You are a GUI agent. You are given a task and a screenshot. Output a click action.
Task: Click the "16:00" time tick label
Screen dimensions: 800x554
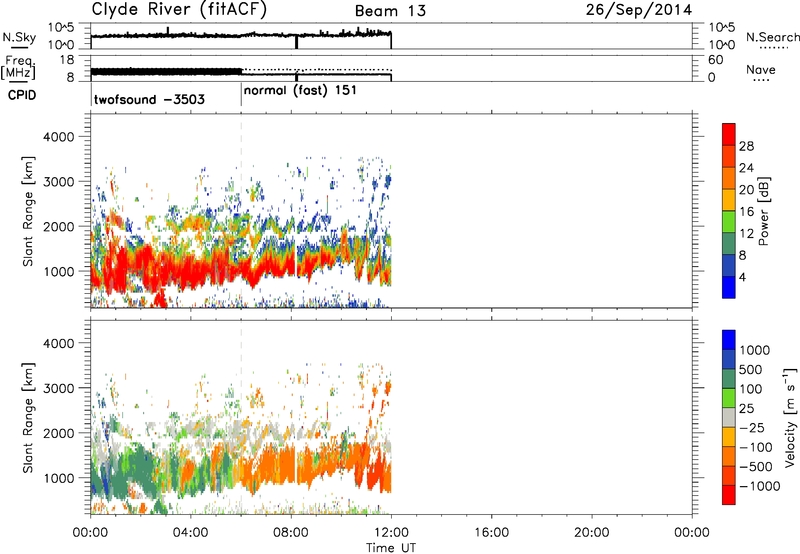(x=491, y=533)
